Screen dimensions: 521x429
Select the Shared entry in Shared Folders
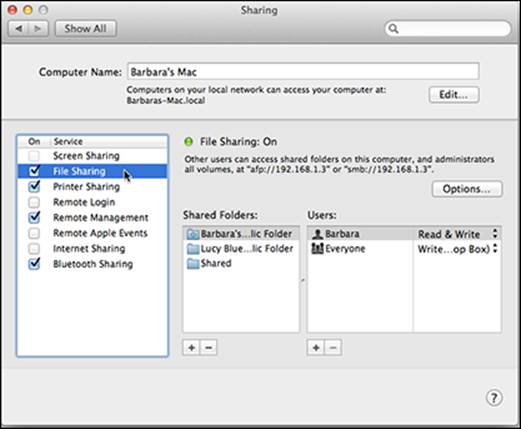pos(241,264)
